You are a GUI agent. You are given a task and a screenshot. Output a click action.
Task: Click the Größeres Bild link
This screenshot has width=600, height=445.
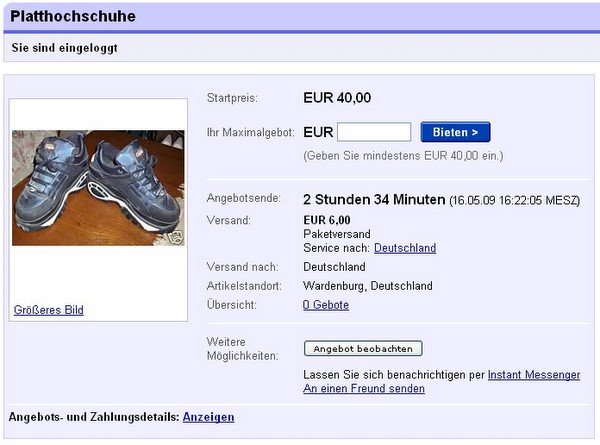49,310
